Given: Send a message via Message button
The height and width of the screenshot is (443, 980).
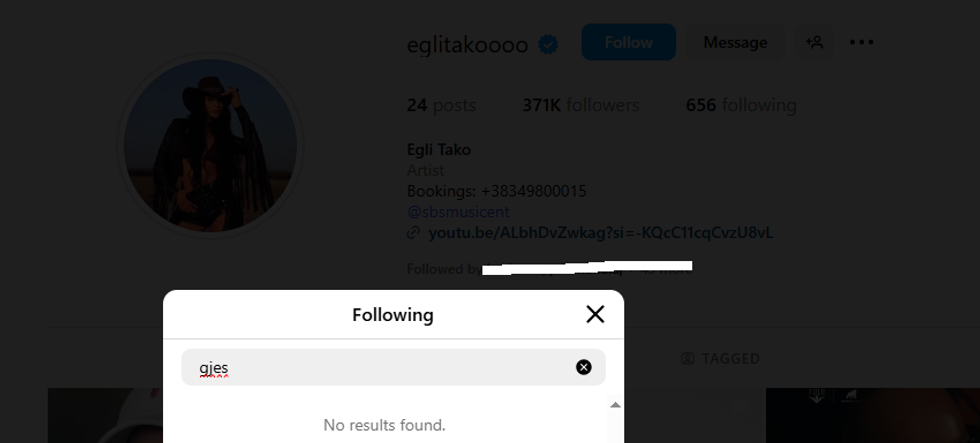Looking at the screenshot, I should (x=735, y=42).
